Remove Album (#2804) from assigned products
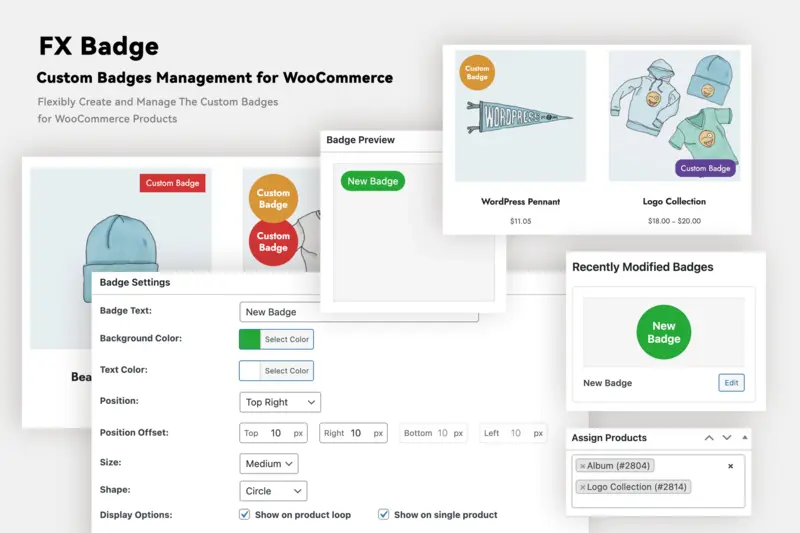The width and height of the screenshot is (800, 533). click(583, 466)
